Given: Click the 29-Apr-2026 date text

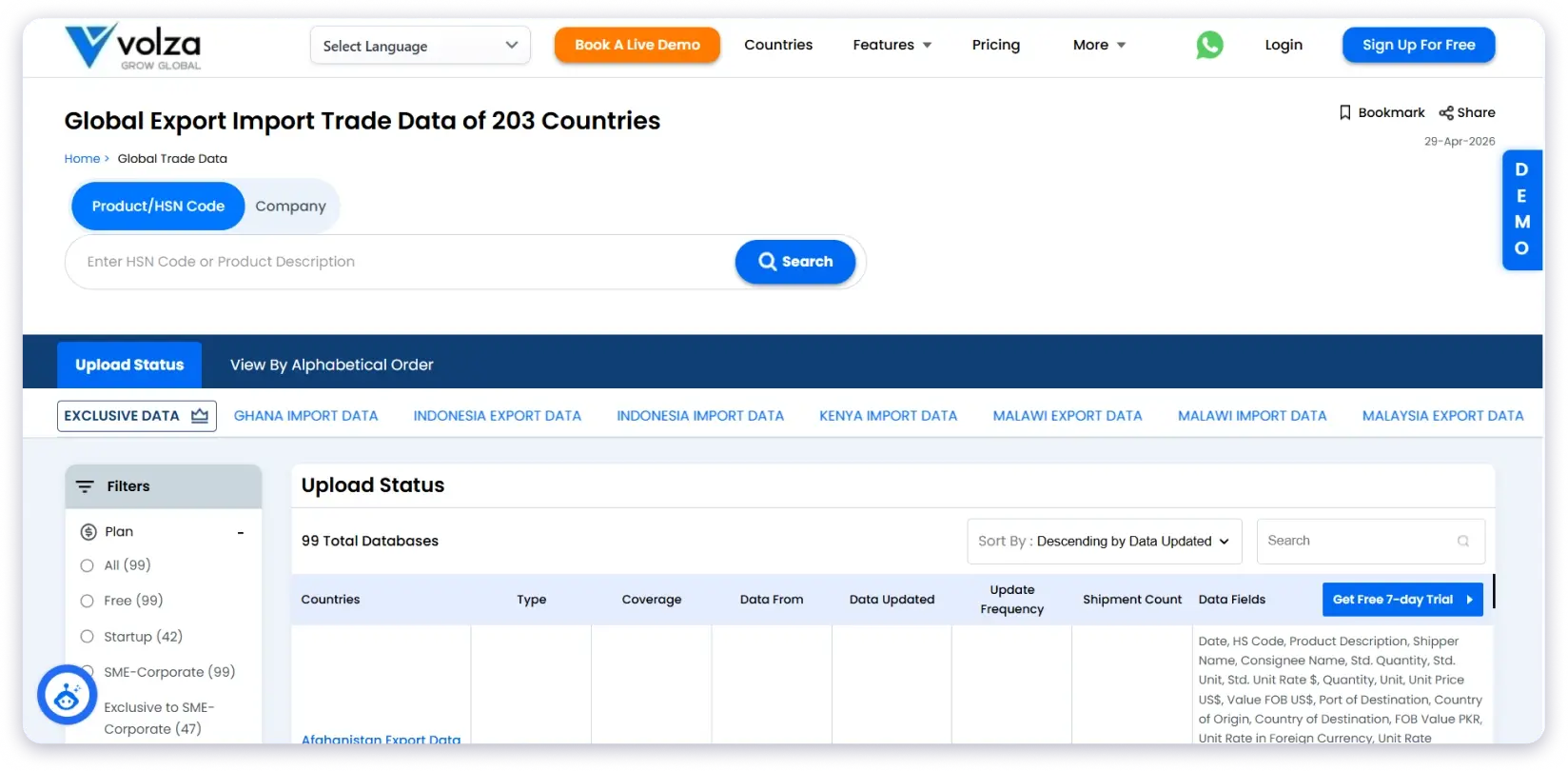Looking at the screenshot, I should click(1460, 142).
